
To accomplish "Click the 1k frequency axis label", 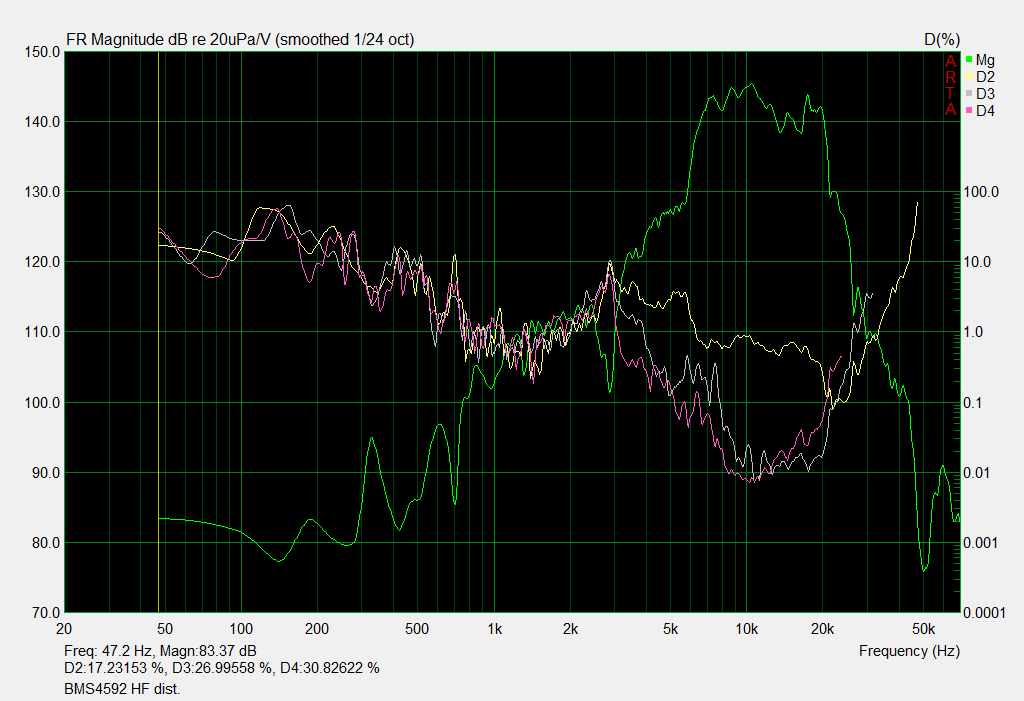I will pos(494,629).
